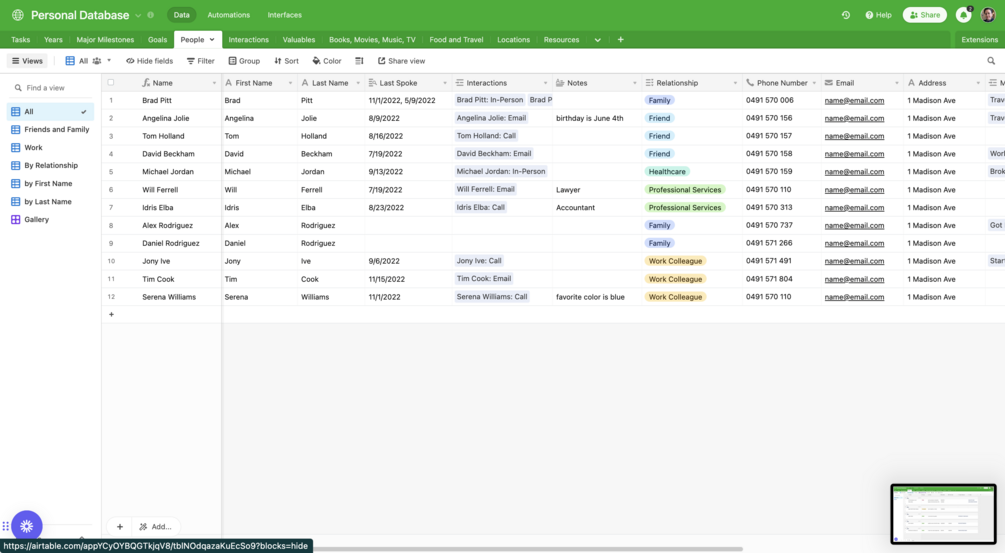Open Last Spoke column dropdown

(x=445, y=83)
